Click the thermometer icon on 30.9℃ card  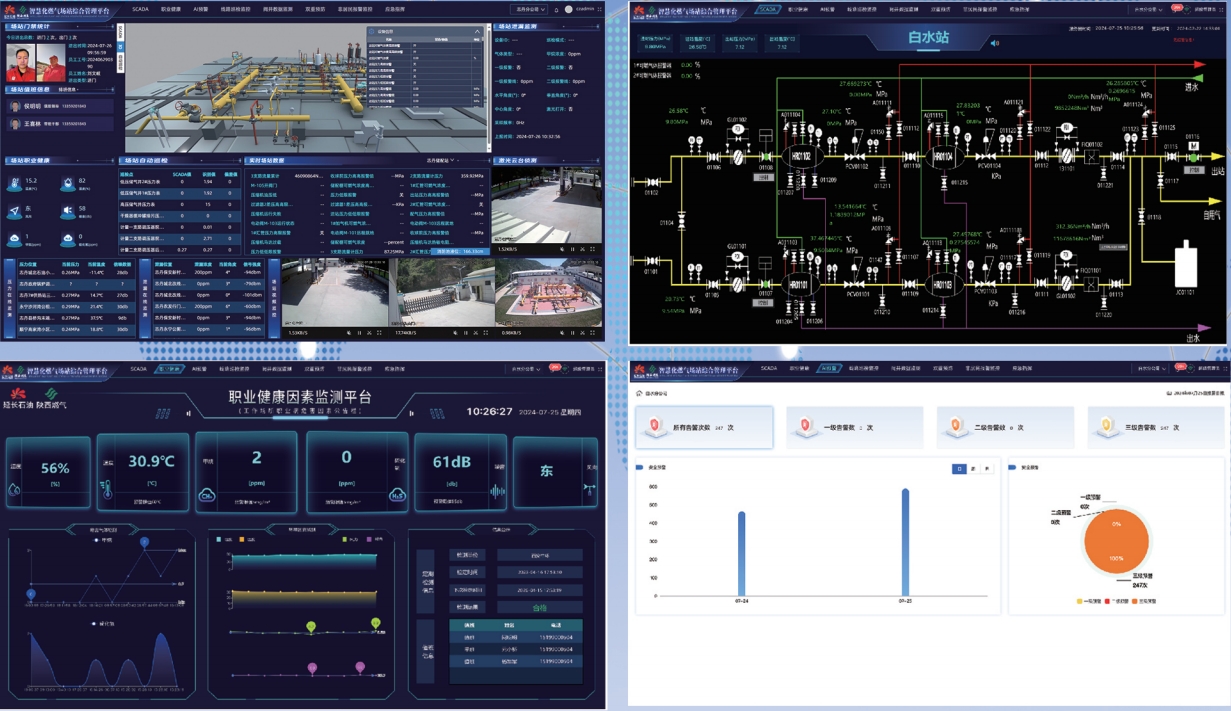(109, 491)
